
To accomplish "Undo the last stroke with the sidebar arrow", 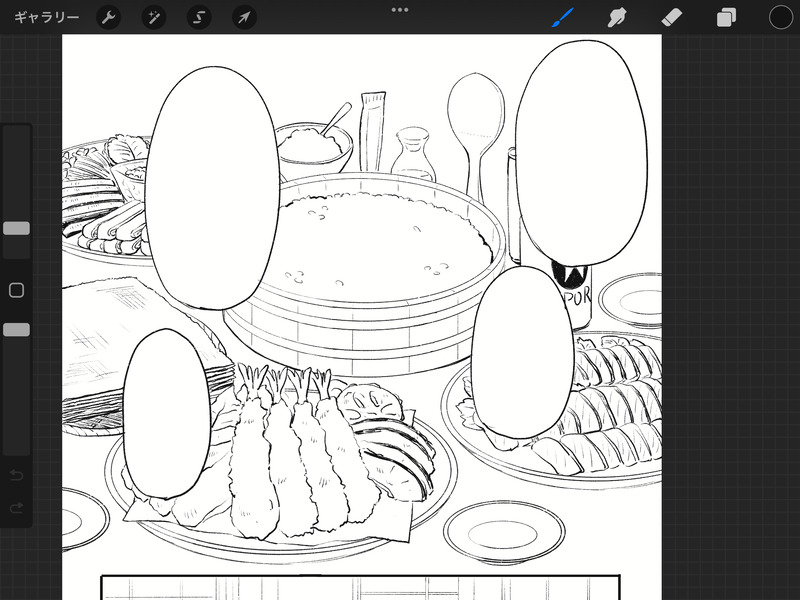I will (x=16, y=475).
